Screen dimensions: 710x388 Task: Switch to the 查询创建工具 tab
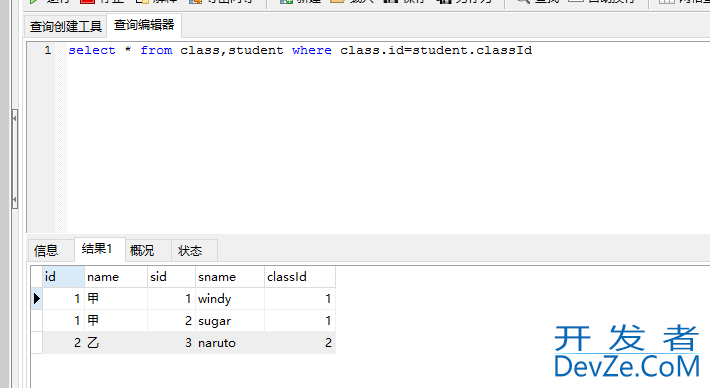click(66, 27)
